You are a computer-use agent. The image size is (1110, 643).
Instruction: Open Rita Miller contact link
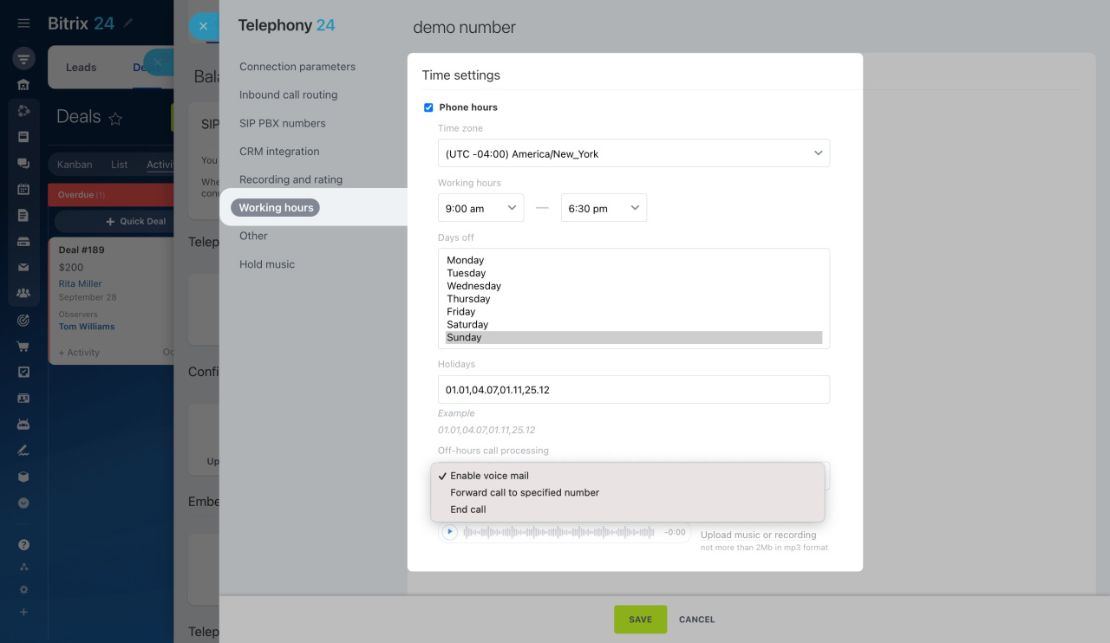point(80,283)
